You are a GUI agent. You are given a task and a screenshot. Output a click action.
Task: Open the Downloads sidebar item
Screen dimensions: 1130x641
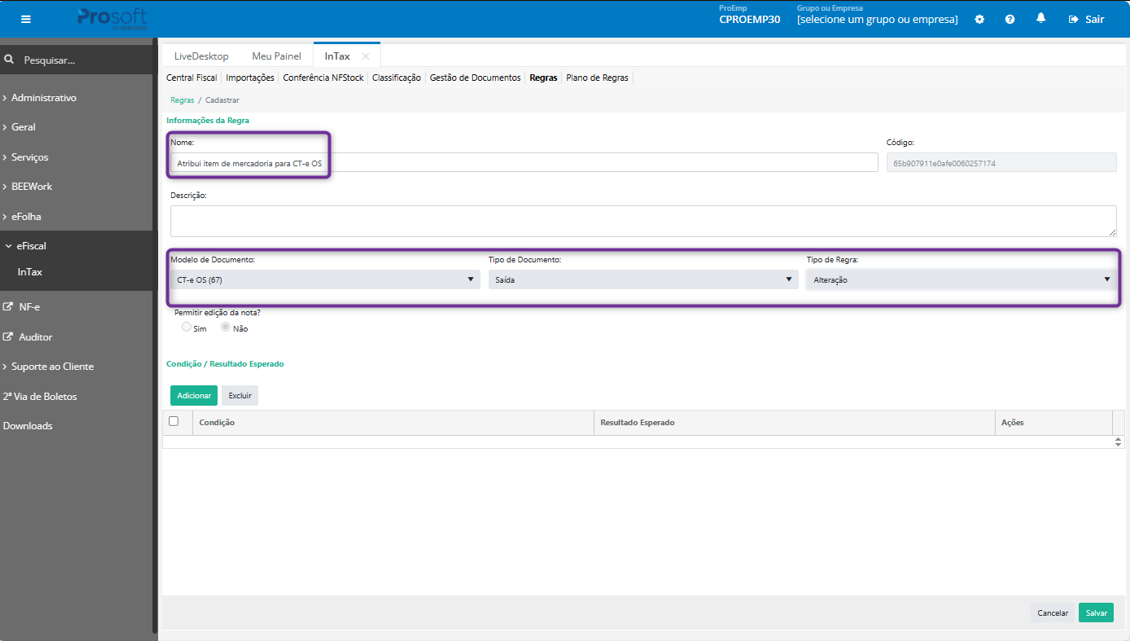click(27, 426)
